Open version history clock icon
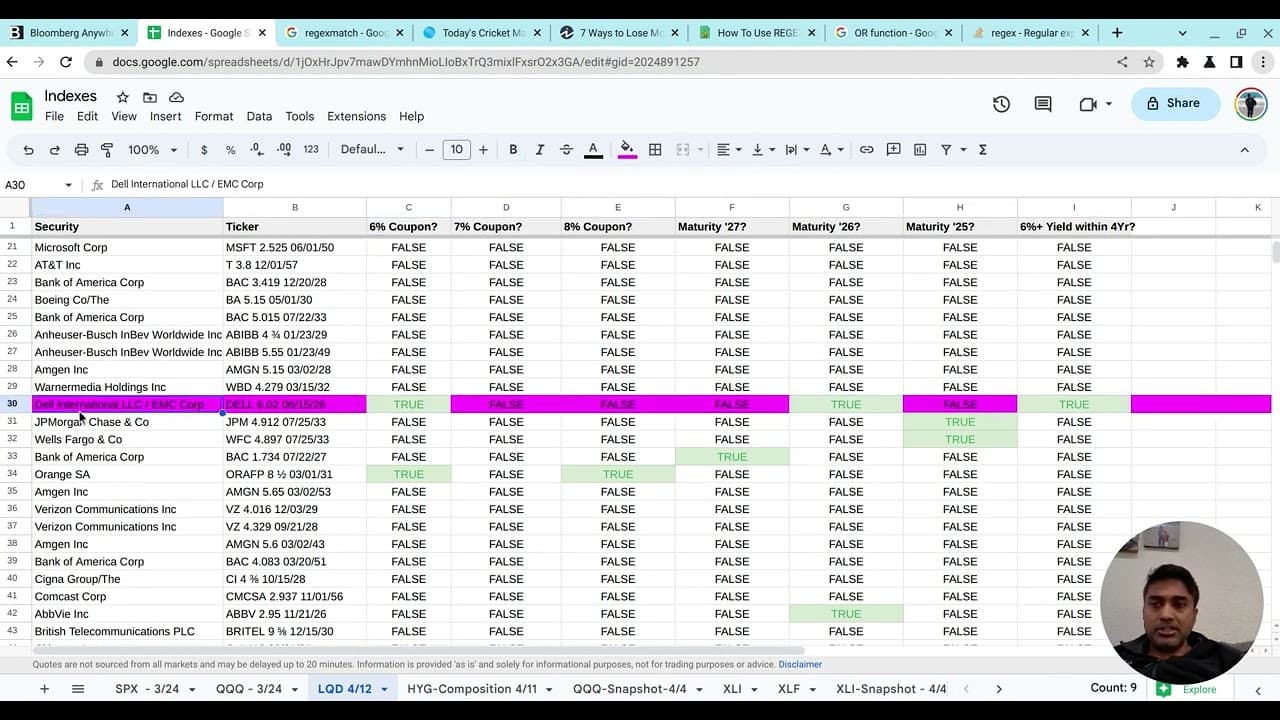Image resolution: width=1280 pixels, height=720 pixels. click(1001, 104)
